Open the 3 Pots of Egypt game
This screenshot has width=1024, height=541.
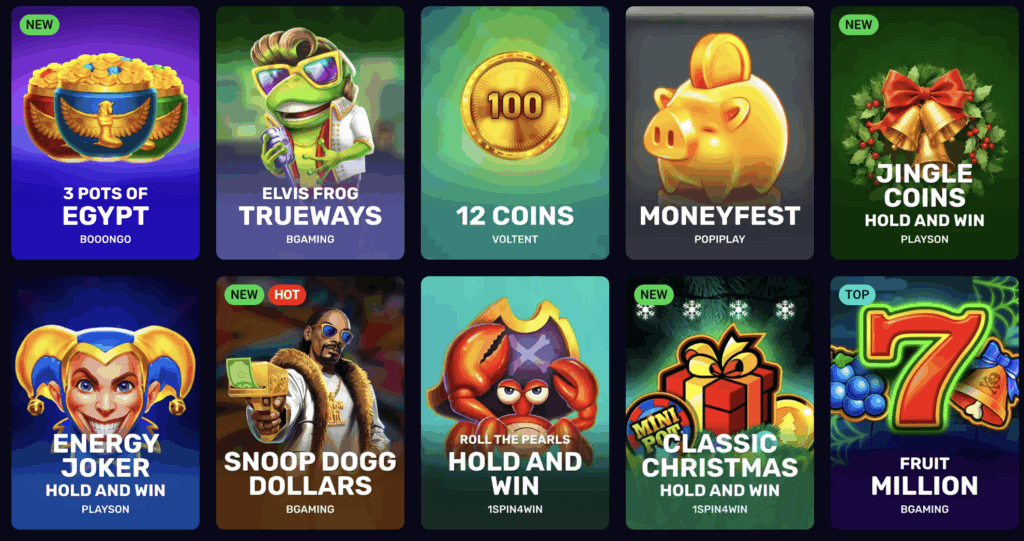click(x=105, y=133)
